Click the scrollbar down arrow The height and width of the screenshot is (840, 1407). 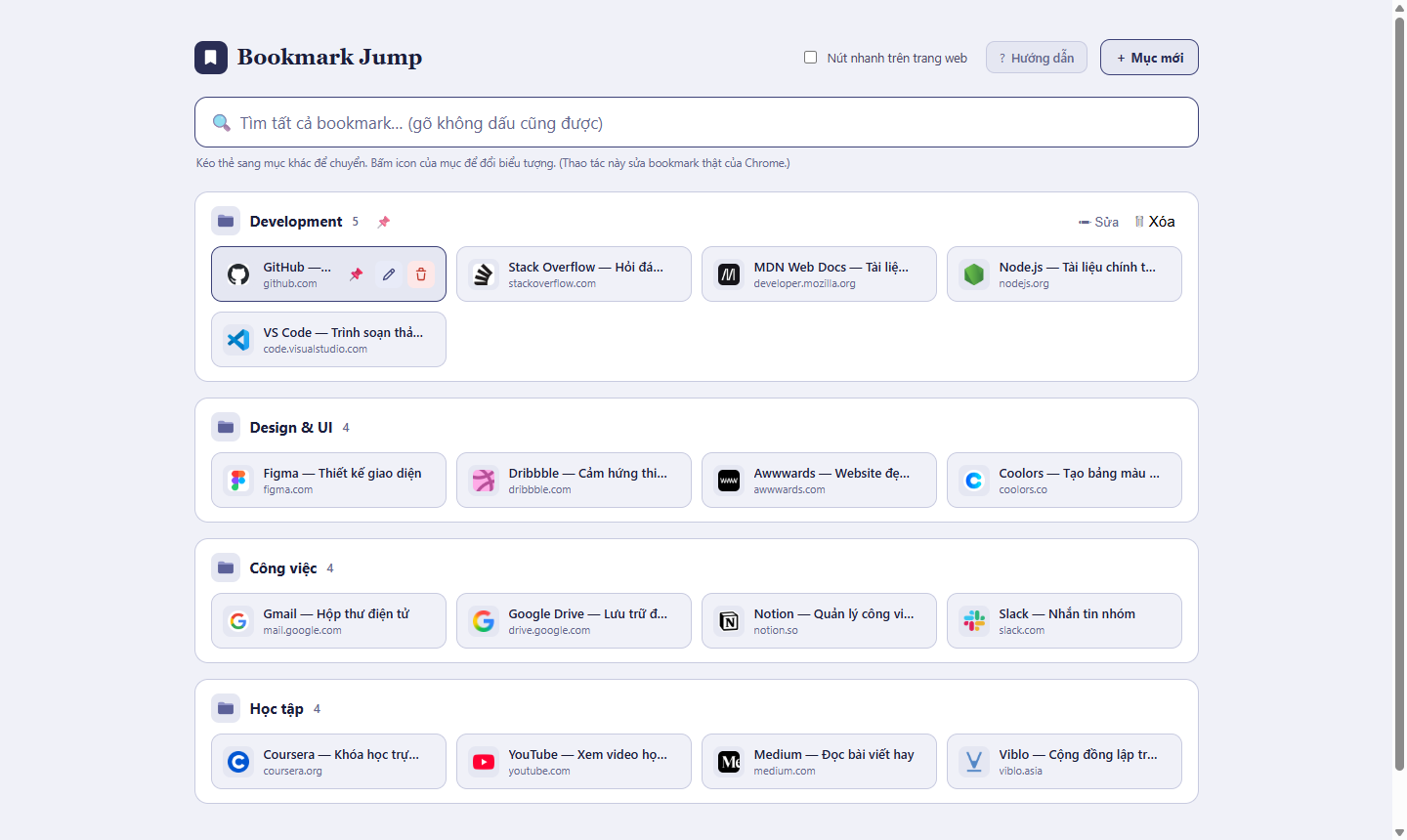coord(1399,832)
